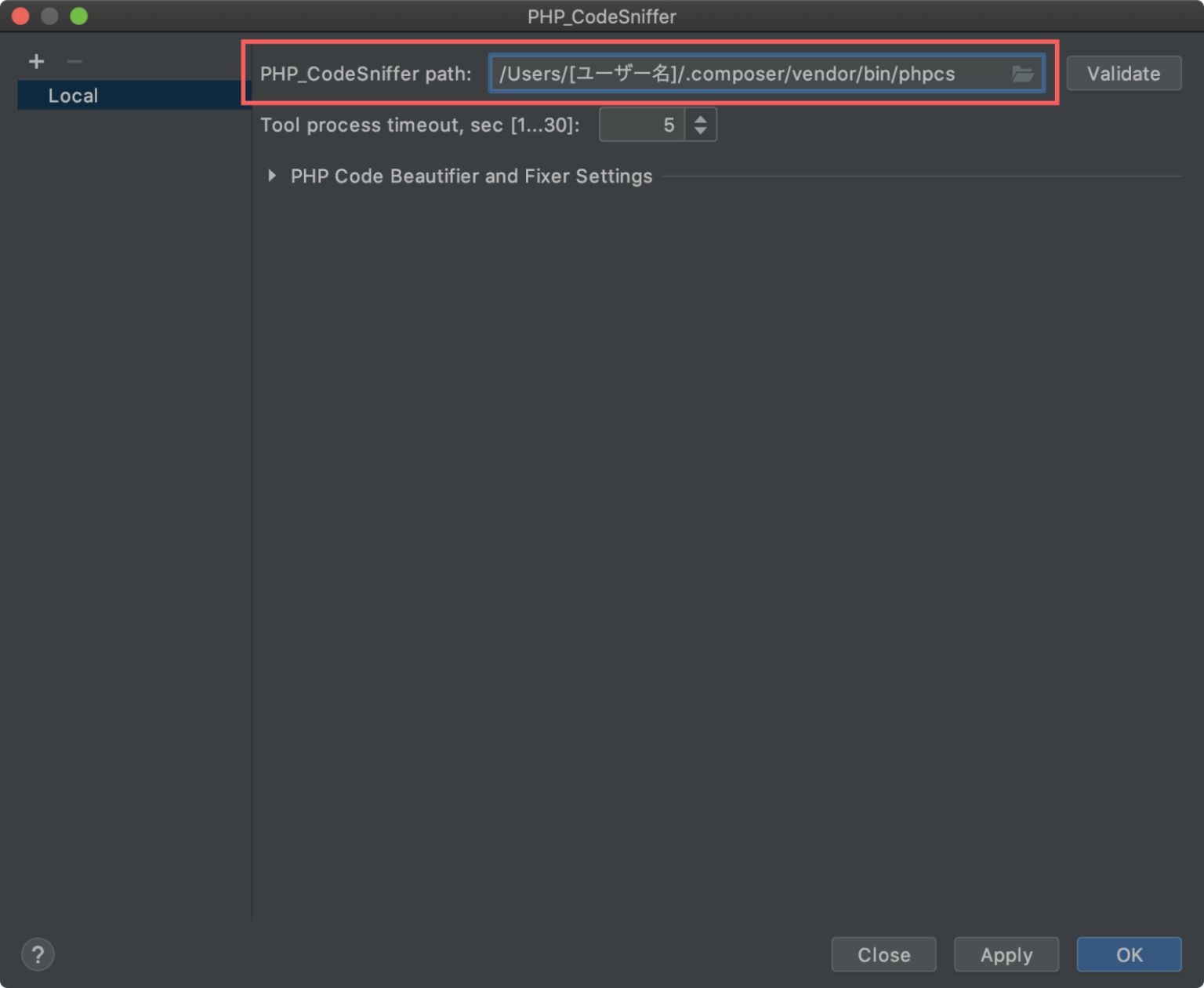Confirm settings with the OK button

(1129, 954)
